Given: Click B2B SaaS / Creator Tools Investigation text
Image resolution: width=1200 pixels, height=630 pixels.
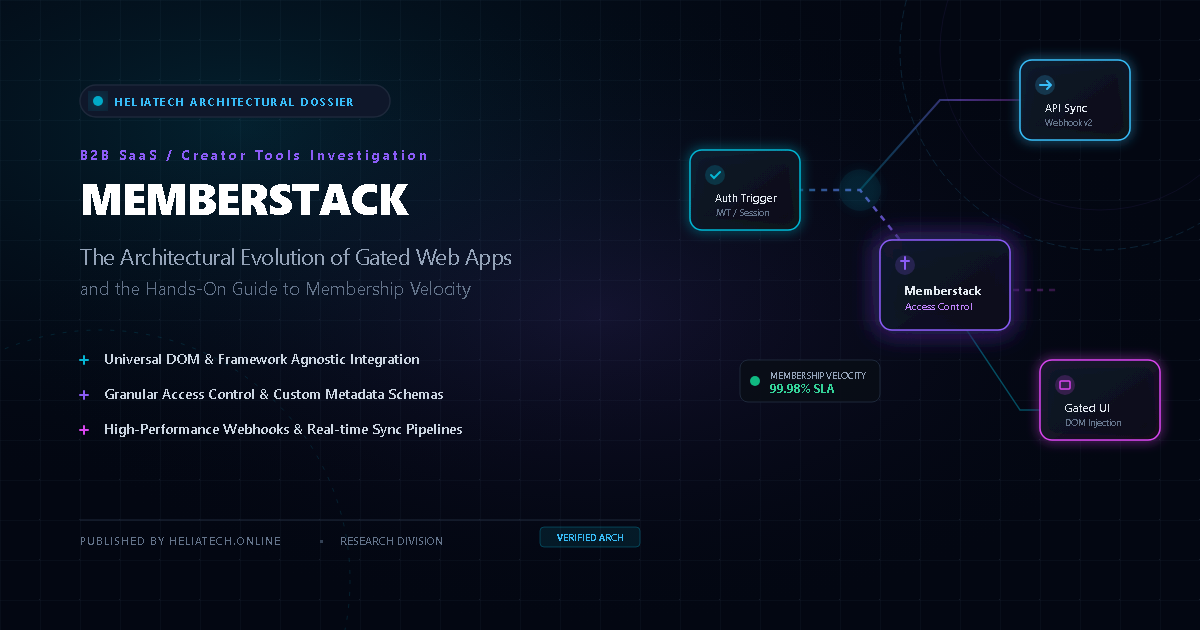Looking at the screenshot, I should click(x=254, y=155).
